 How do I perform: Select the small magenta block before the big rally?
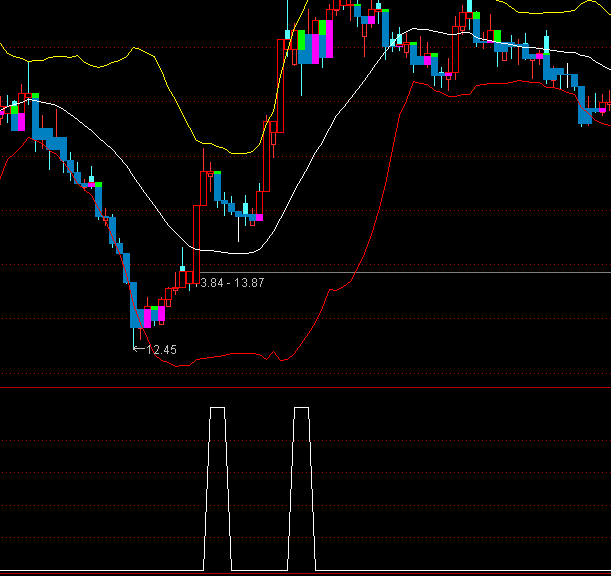click(x=258, y=216)
